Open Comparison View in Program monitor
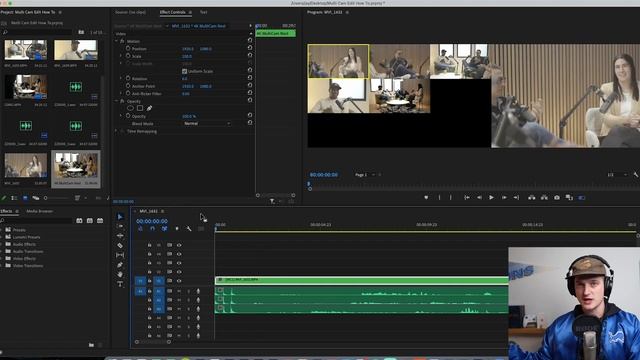640x360 pixels. tap(569, 198)
